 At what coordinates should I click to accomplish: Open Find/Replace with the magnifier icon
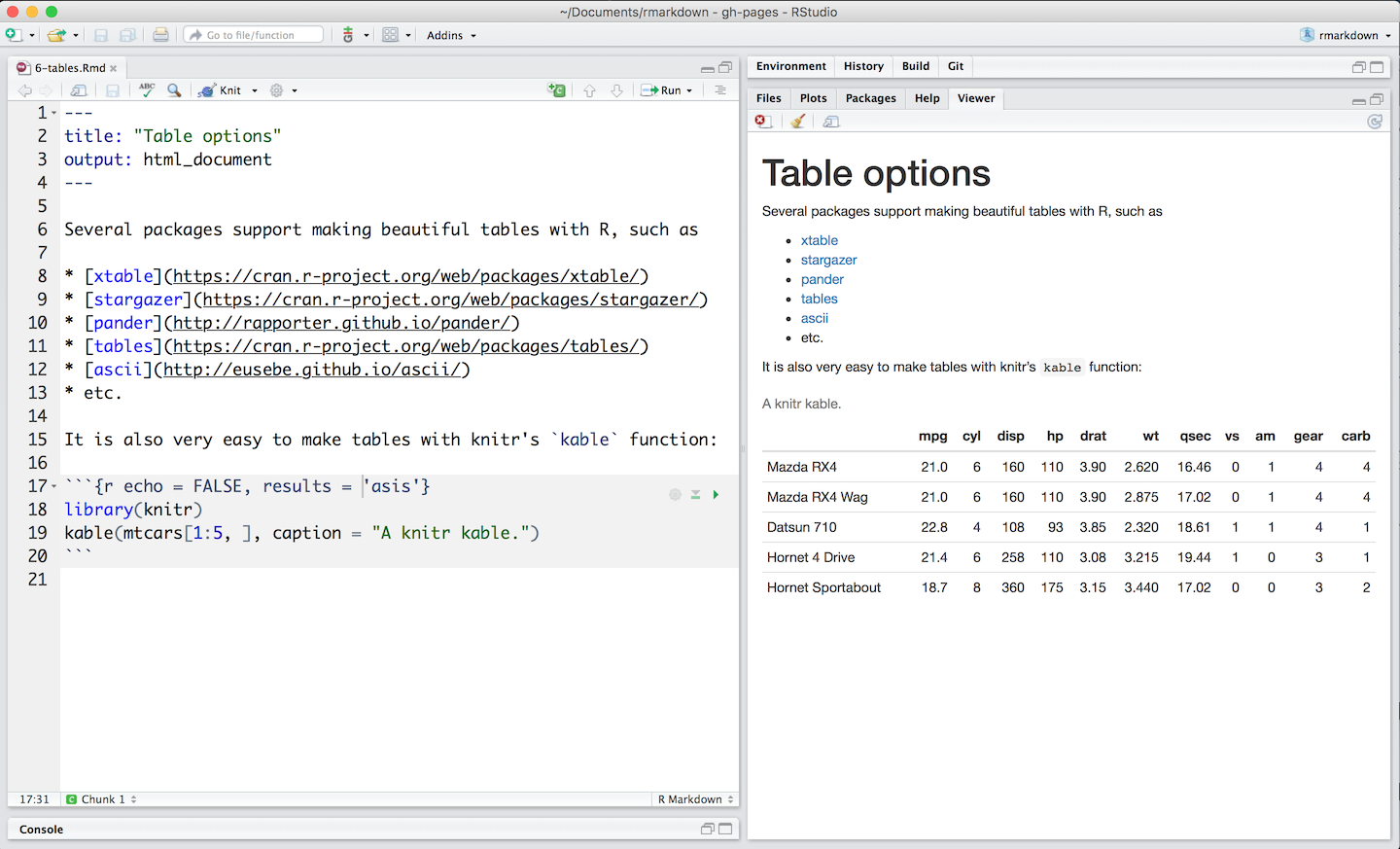click(x=174, y=89)
